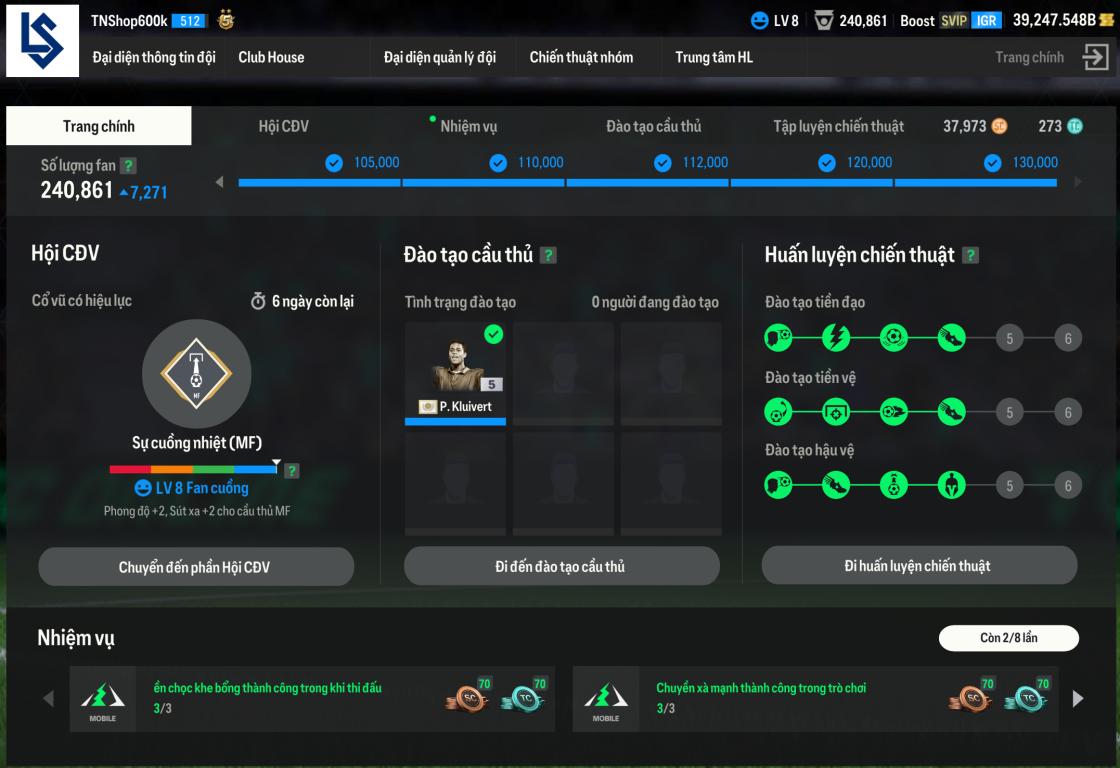1120x768 pixels.
Task: Click the exit icon beside Trang chính
Action: pos(1095,56)
